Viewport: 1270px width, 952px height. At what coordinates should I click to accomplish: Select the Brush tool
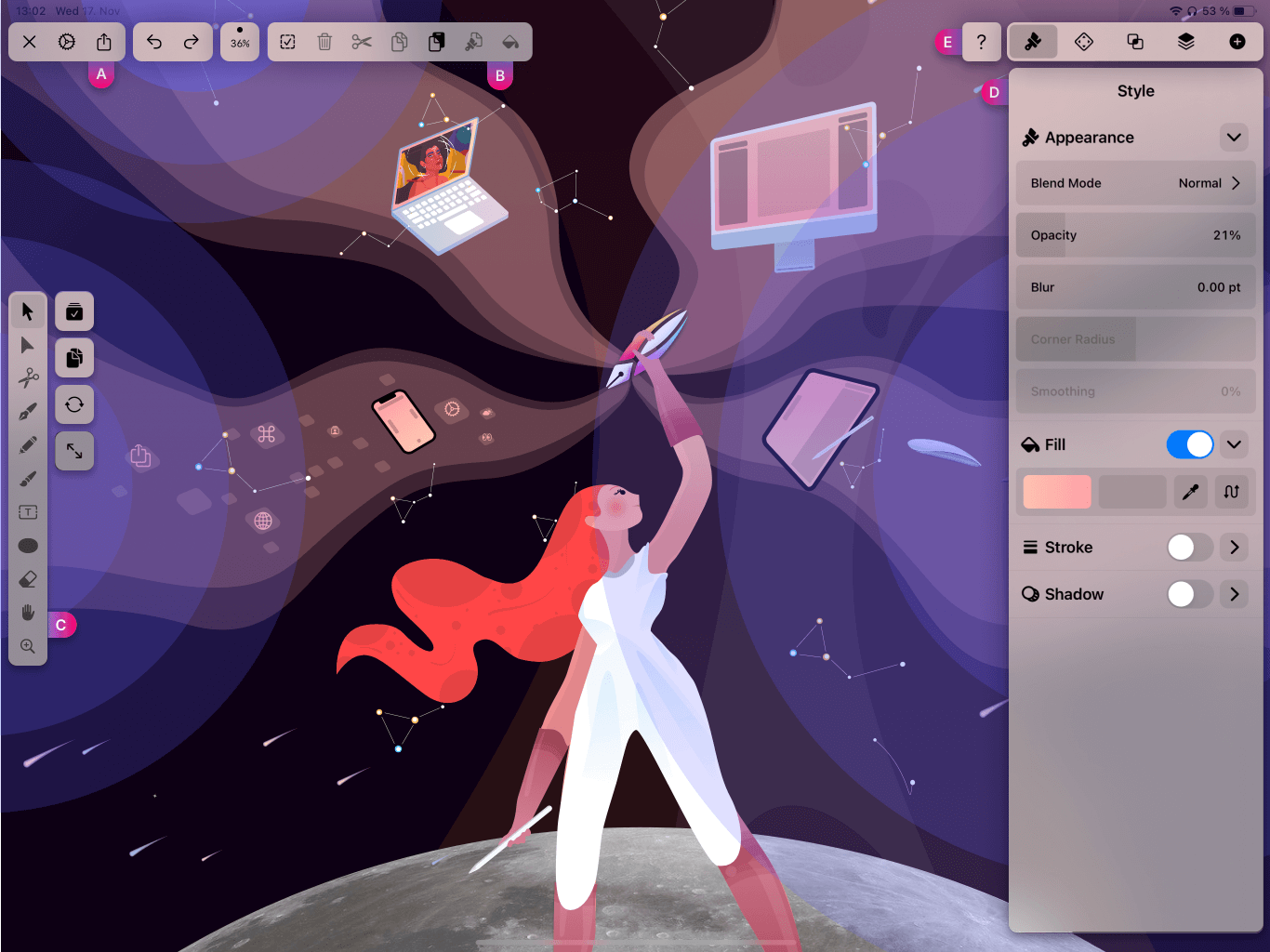(28, 479)
